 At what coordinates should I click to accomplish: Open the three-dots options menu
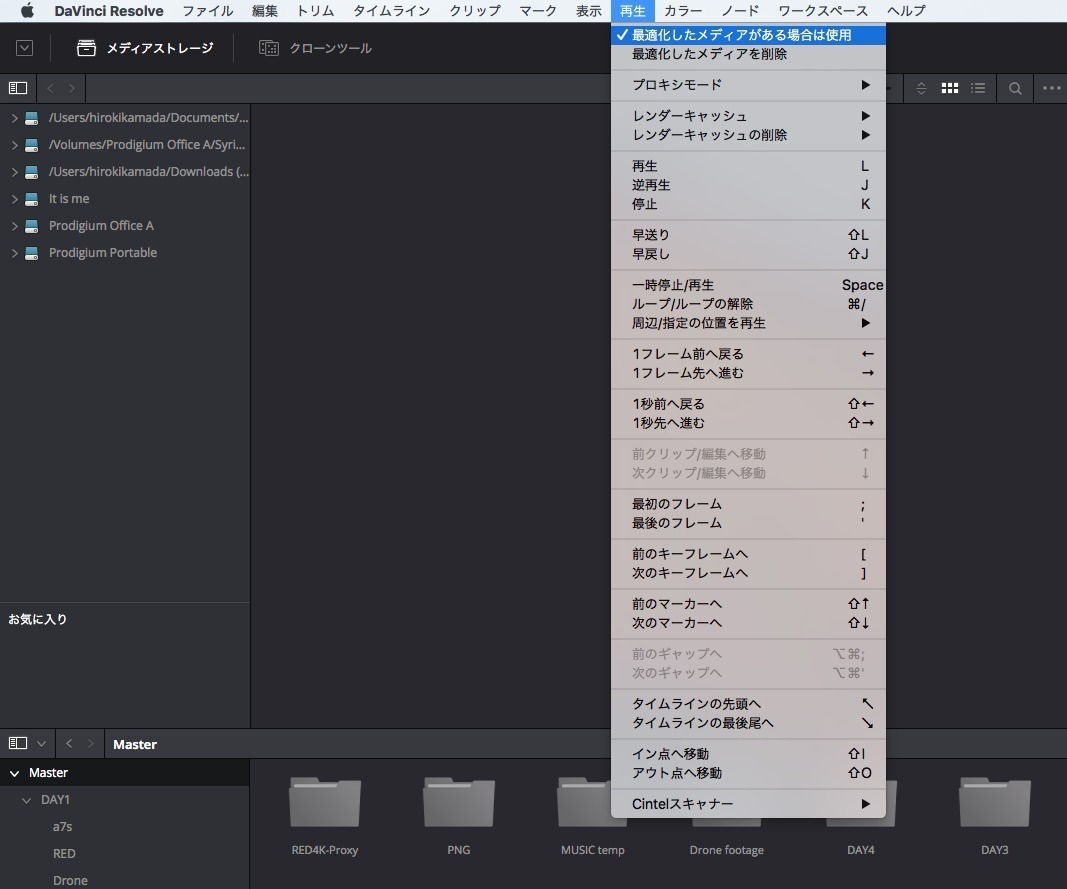(1051, 88)
